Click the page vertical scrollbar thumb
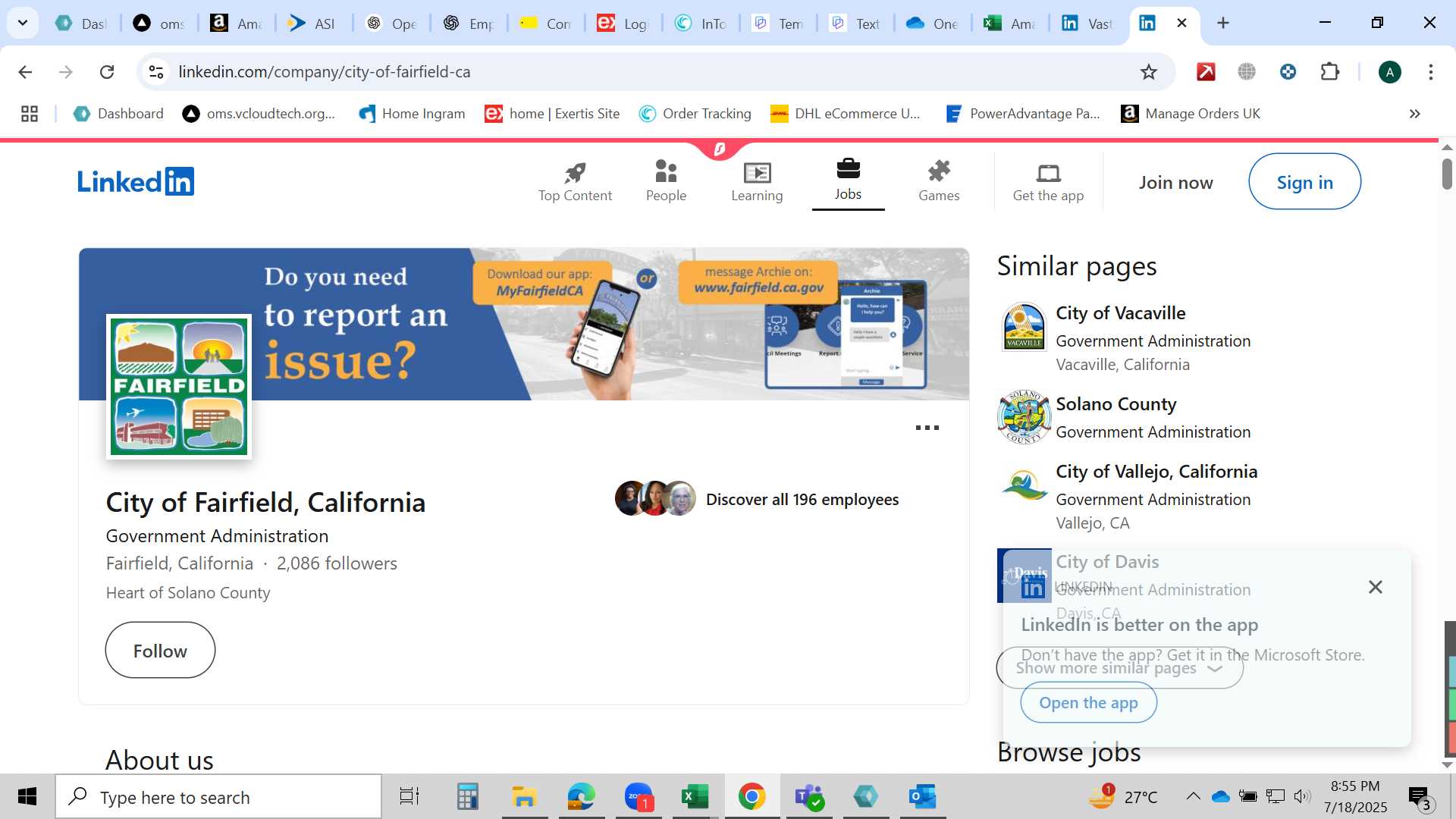The width and height of the screenshot is (1456, 819). tap(1447, 174)
